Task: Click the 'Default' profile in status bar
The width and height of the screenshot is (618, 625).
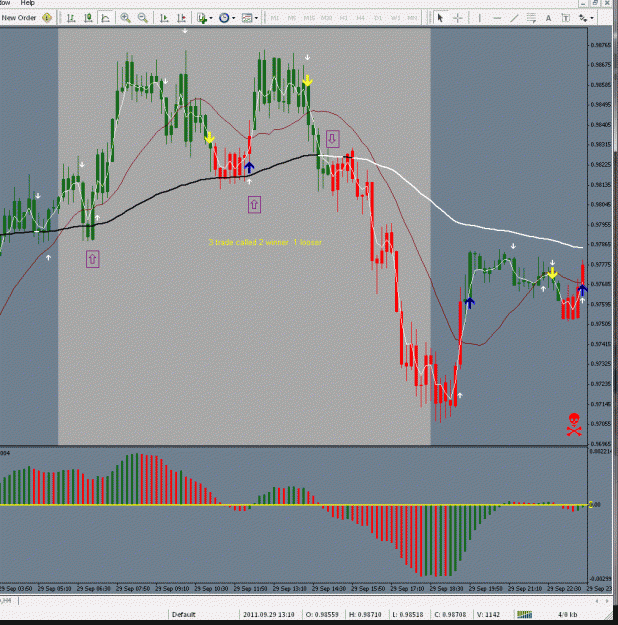Action: tap(184, 614)
